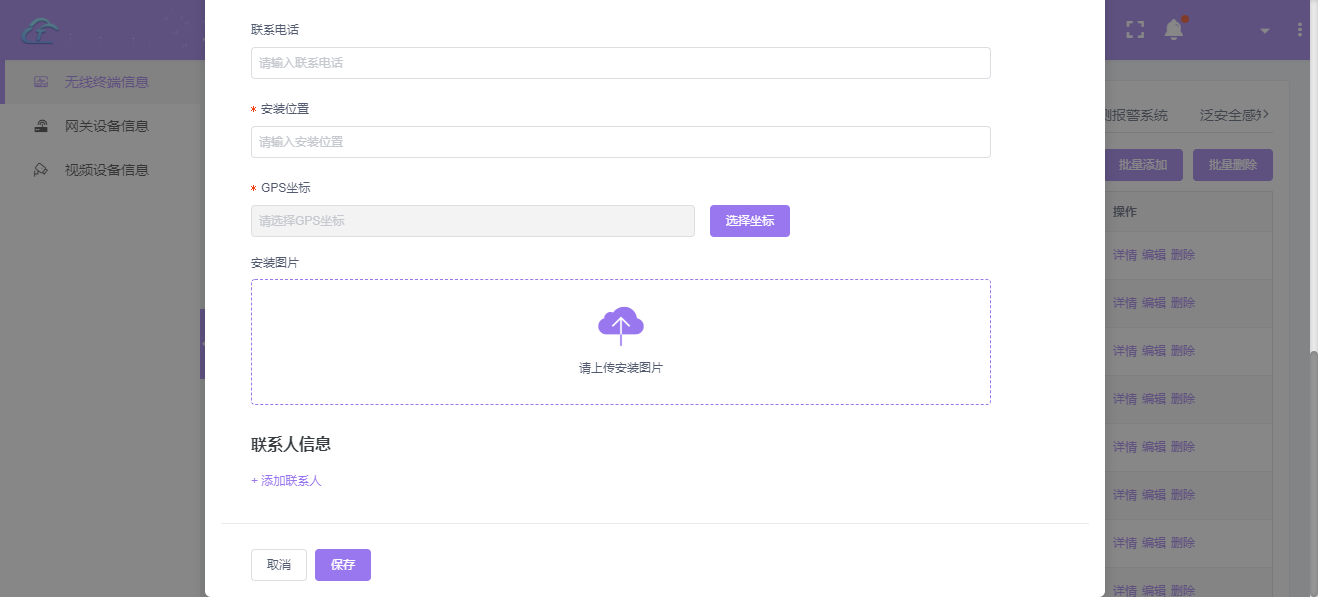1318x597 pixels.
Task: Expand the user dropdown arrow in header
Action: pos(1265,31)
